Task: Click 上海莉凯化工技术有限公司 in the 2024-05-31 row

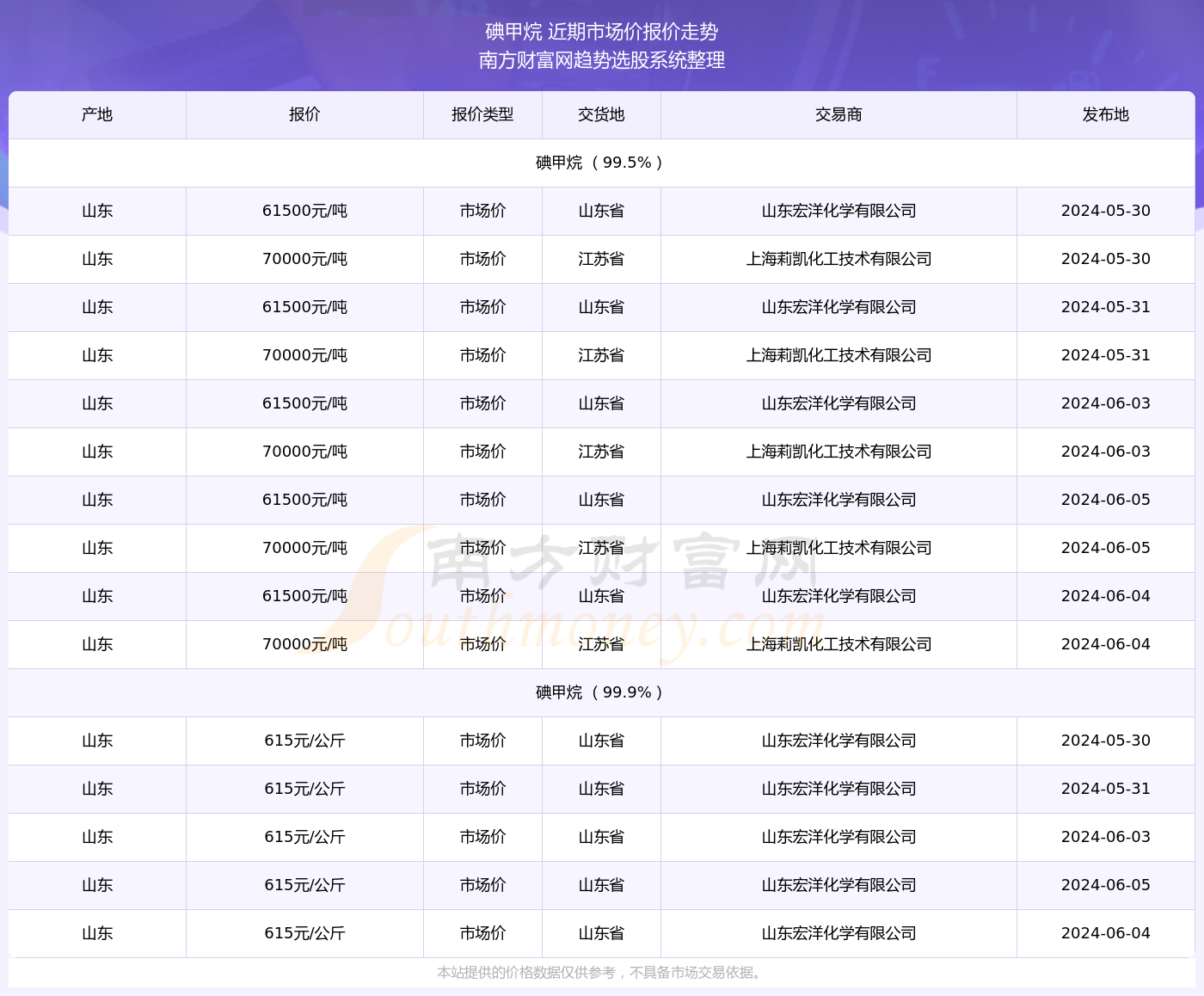Action: coord(838,355)
